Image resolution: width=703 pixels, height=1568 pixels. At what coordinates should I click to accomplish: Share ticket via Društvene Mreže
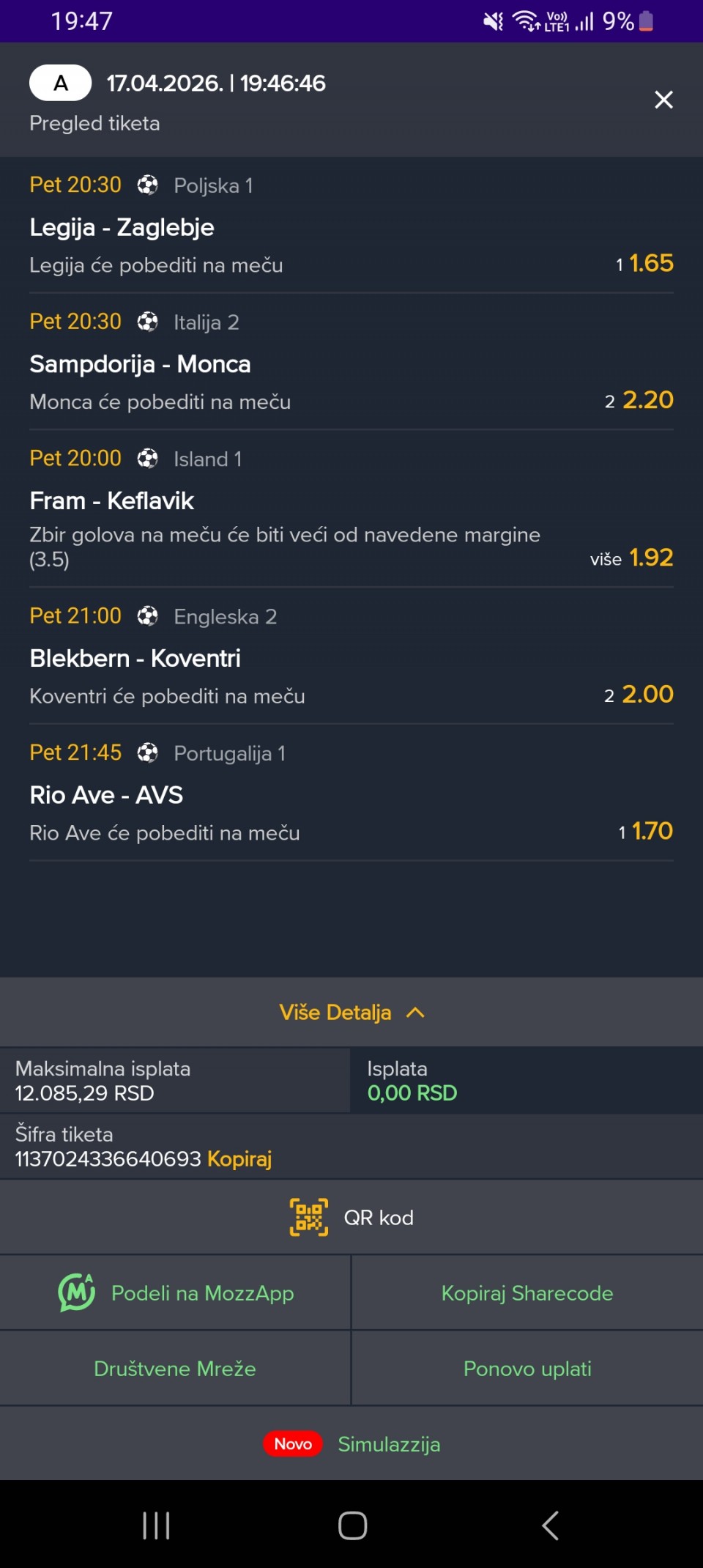(175, 1369)
